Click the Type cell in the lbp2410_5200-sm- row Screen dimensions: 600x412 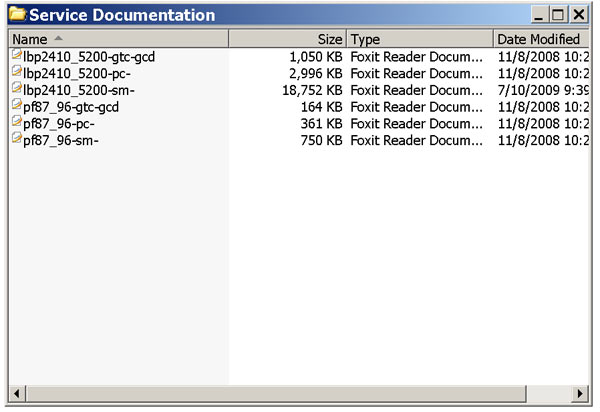click(x=416, y=90)
